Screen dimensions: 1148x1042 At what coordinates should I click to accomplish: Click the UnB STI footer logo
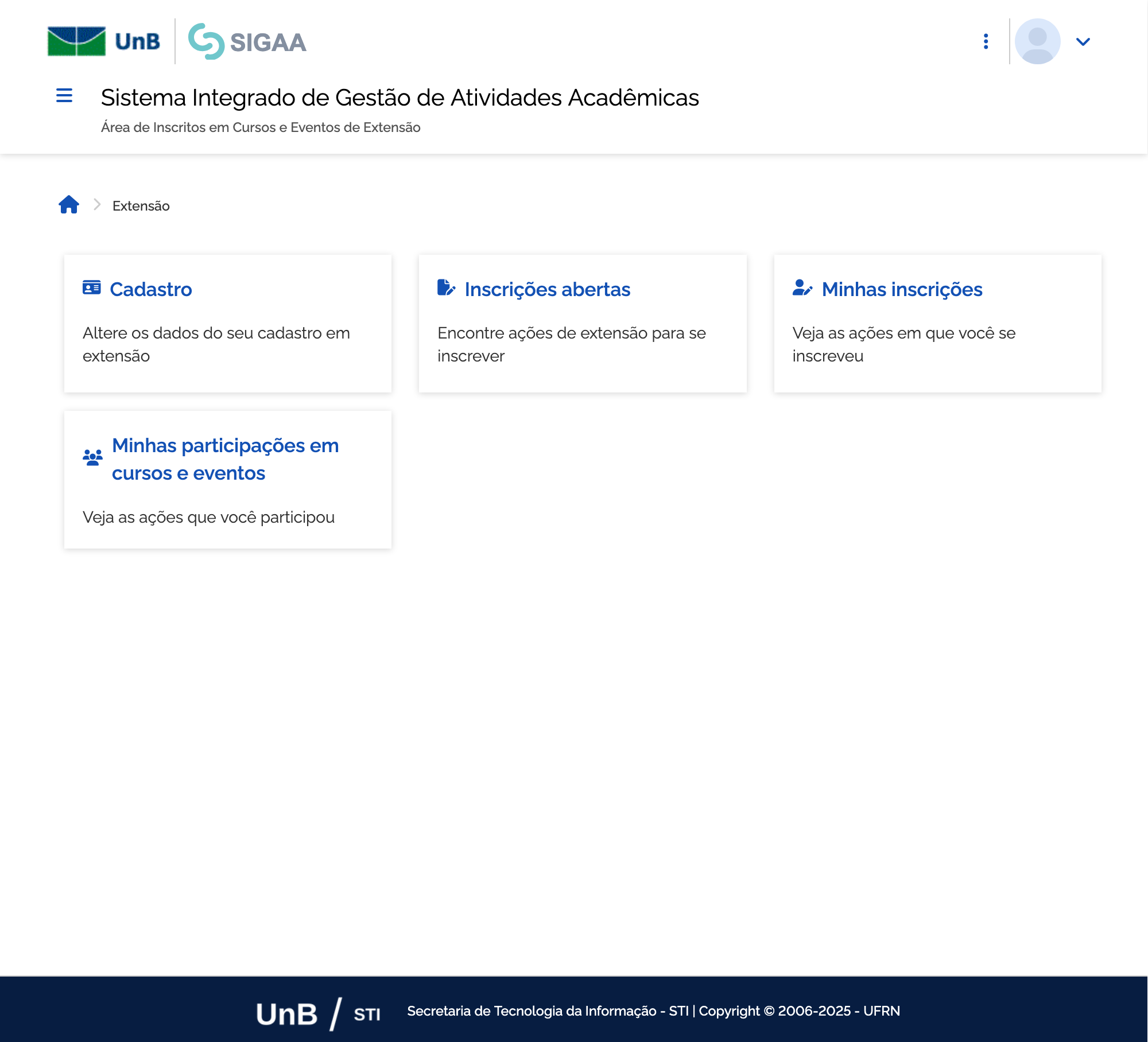(318, 1013)
